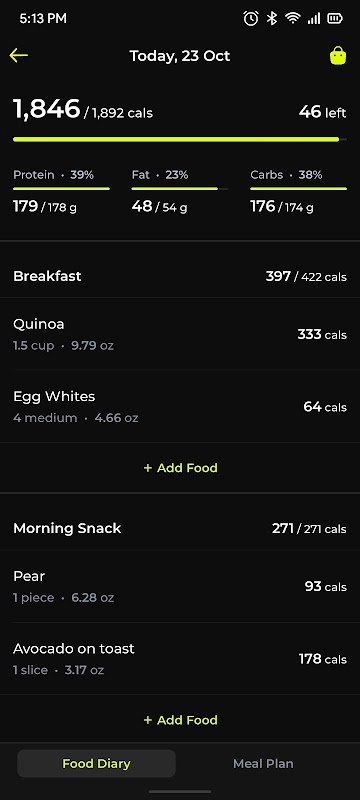Tap the cellular signal bars icon
The image size is (360, 800).
point(314,19)
